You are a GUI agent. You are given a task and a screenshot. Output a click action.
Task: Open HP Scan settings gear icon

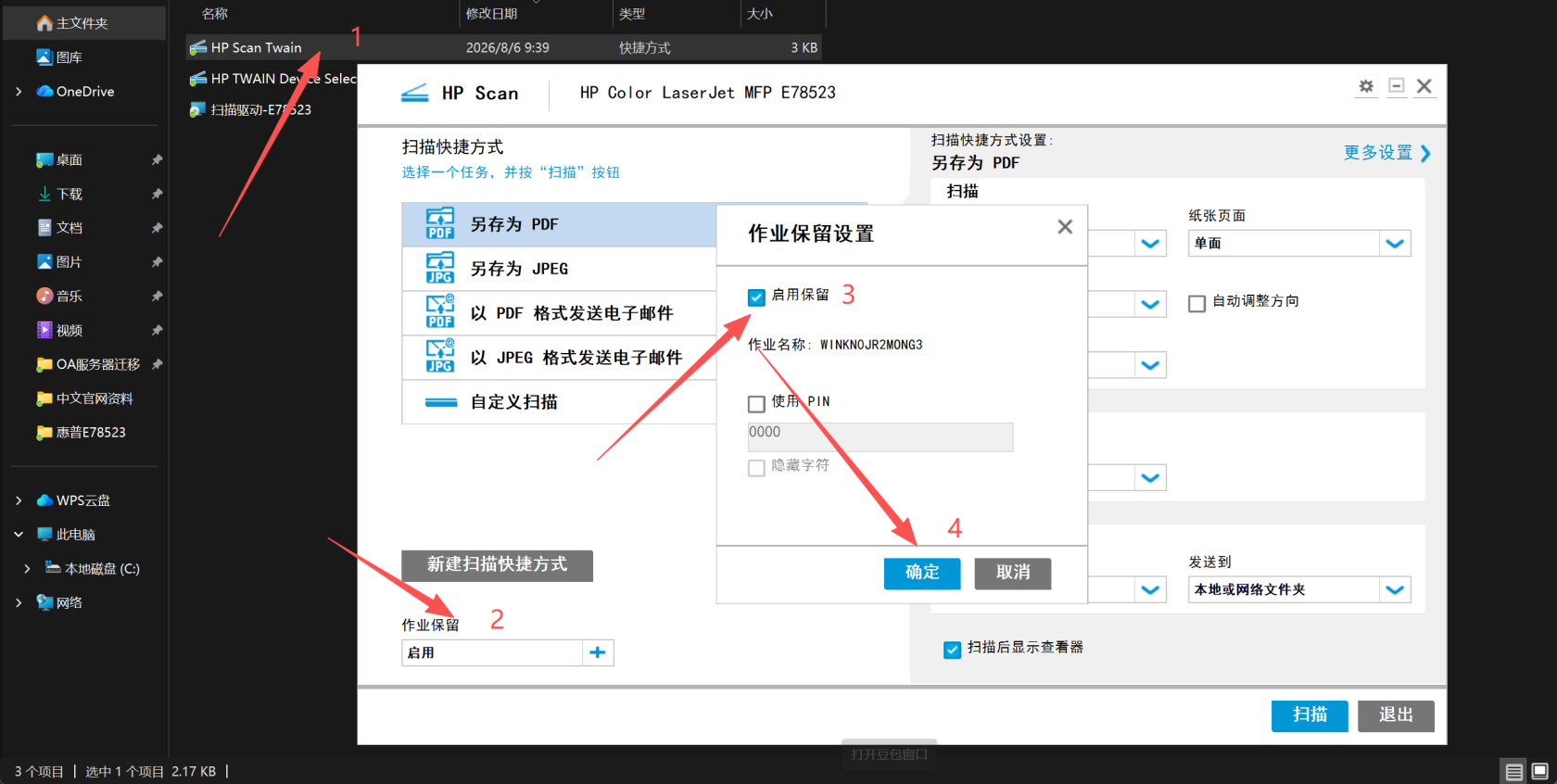pyautogui.click(x=1366, y=86)
